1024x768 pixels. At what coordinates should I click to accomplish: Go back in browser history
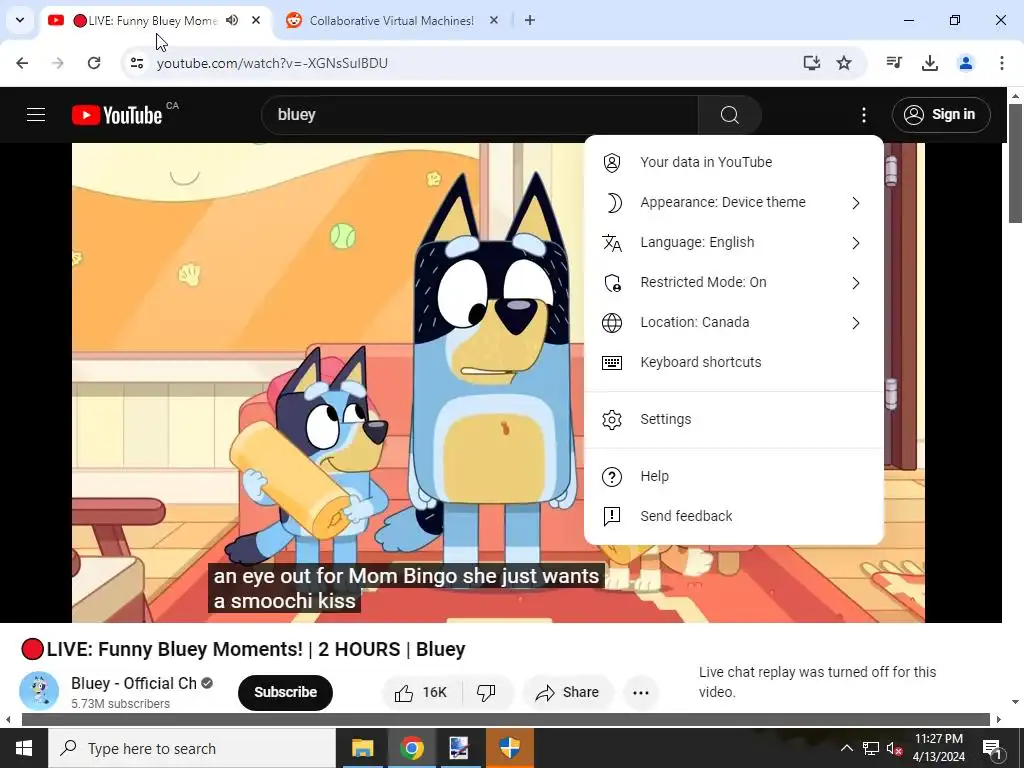[22, 63]
